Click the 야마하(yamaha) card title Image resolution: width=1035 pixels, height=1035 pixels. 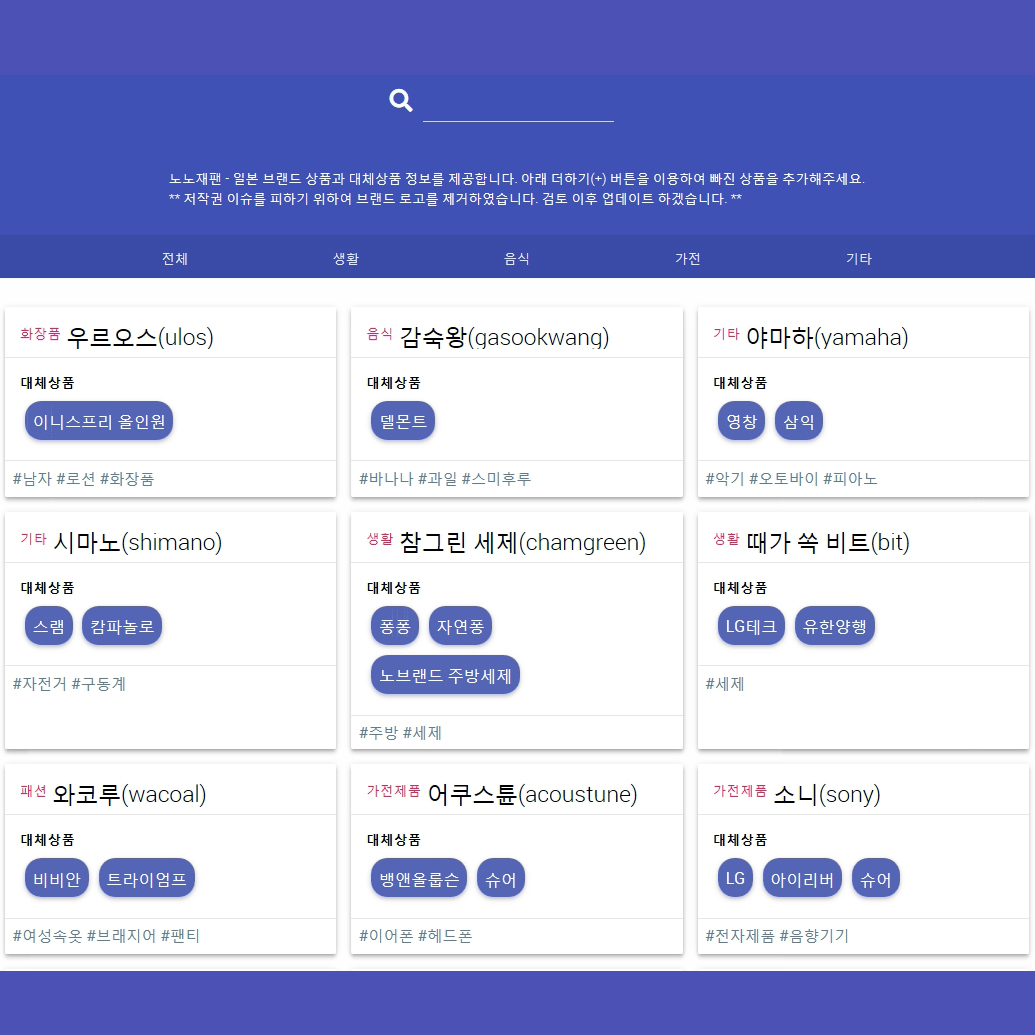pos(827,337)
